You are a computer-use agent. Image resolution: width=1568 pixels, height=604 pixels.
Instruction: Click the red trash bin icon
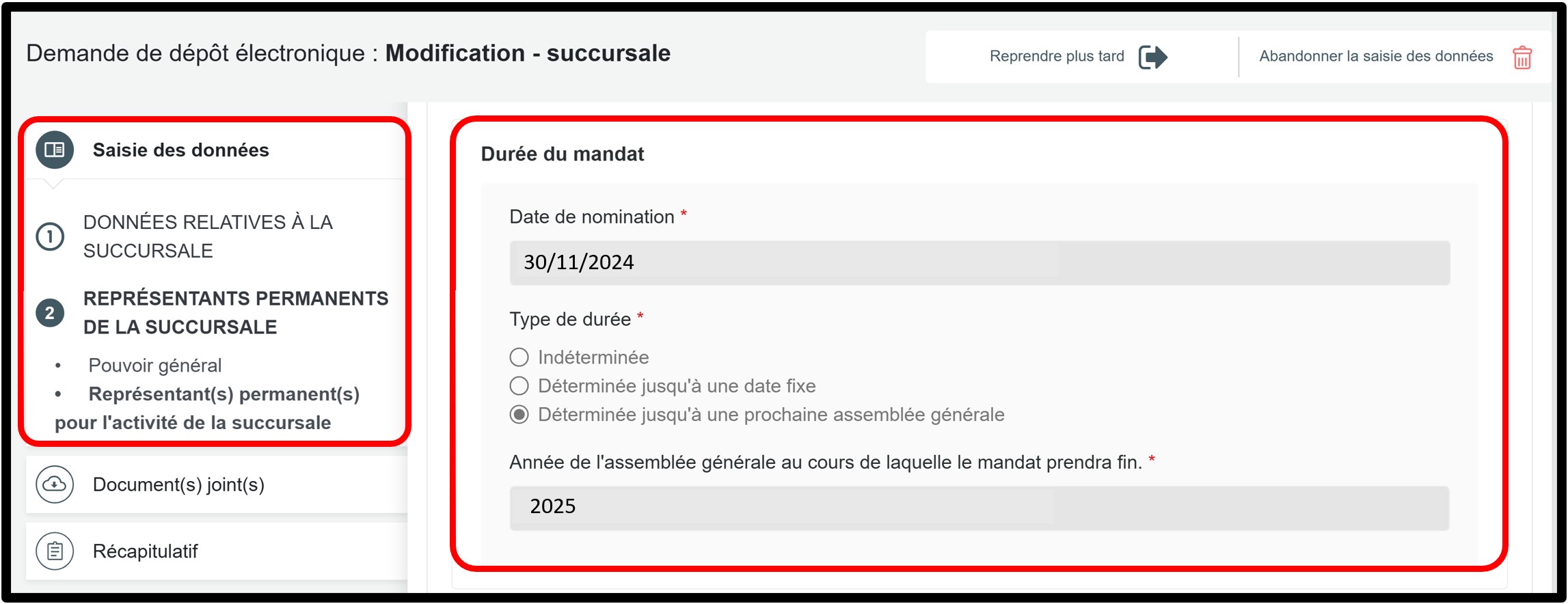[x=1522, y=57]
